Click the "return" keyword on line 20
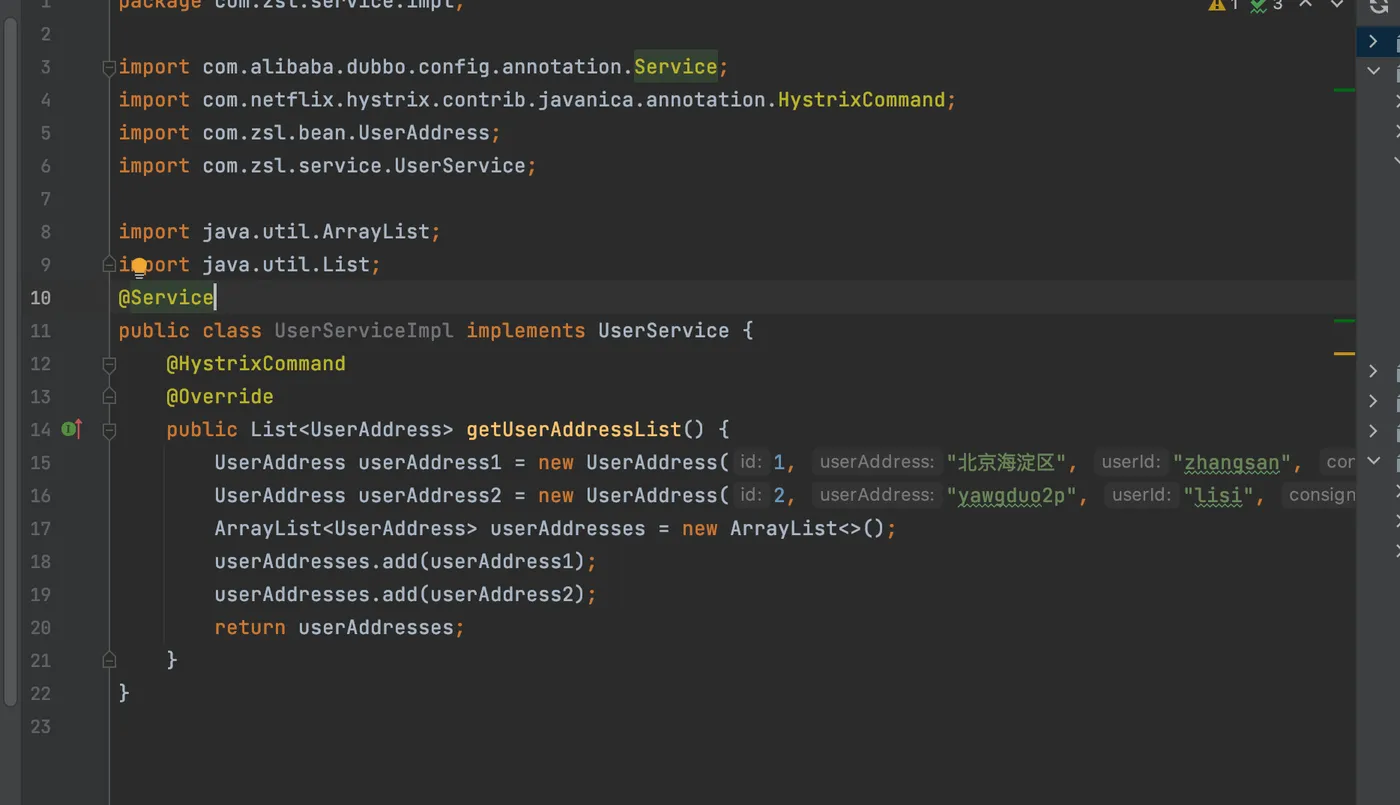The image size is (1400, 805). (x=250, y=628)
